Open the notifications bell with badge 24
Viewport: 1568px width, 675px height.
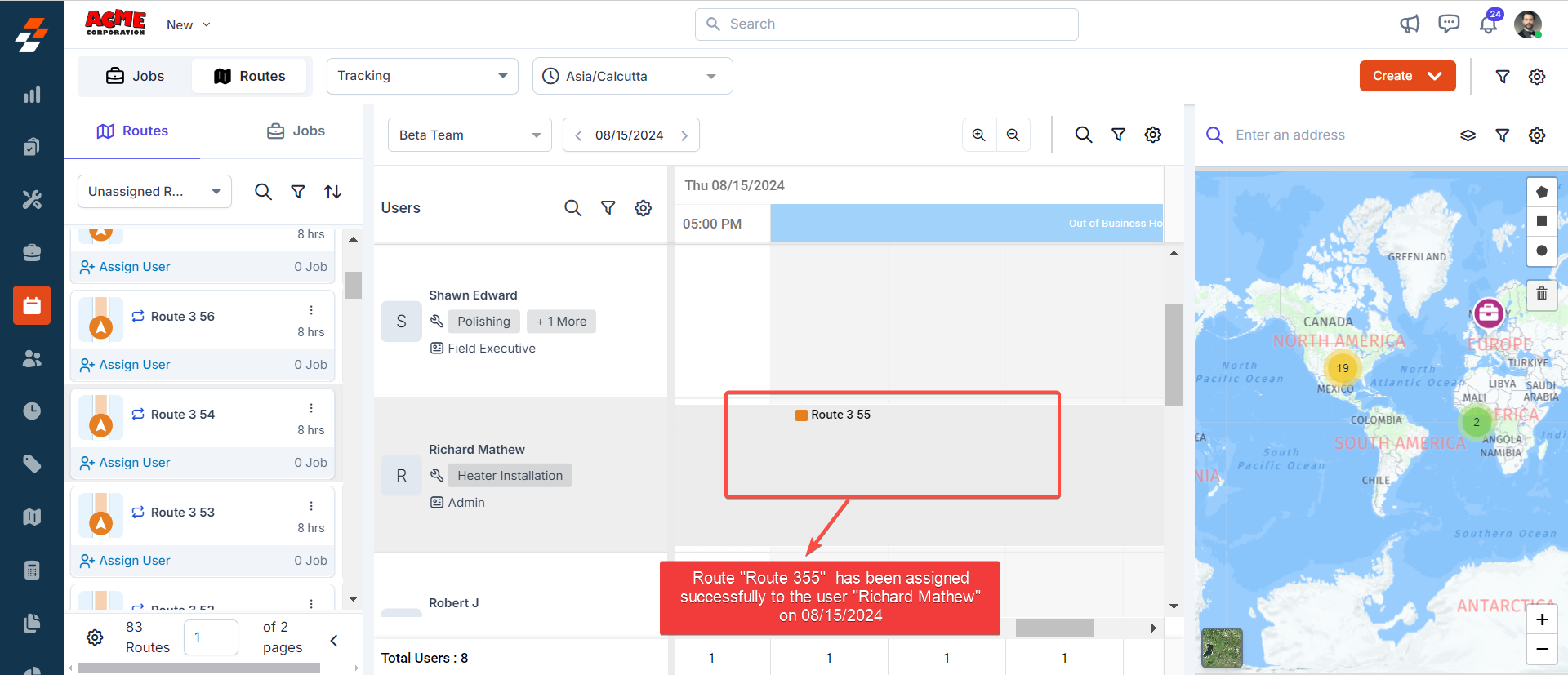click(1489, 23)
